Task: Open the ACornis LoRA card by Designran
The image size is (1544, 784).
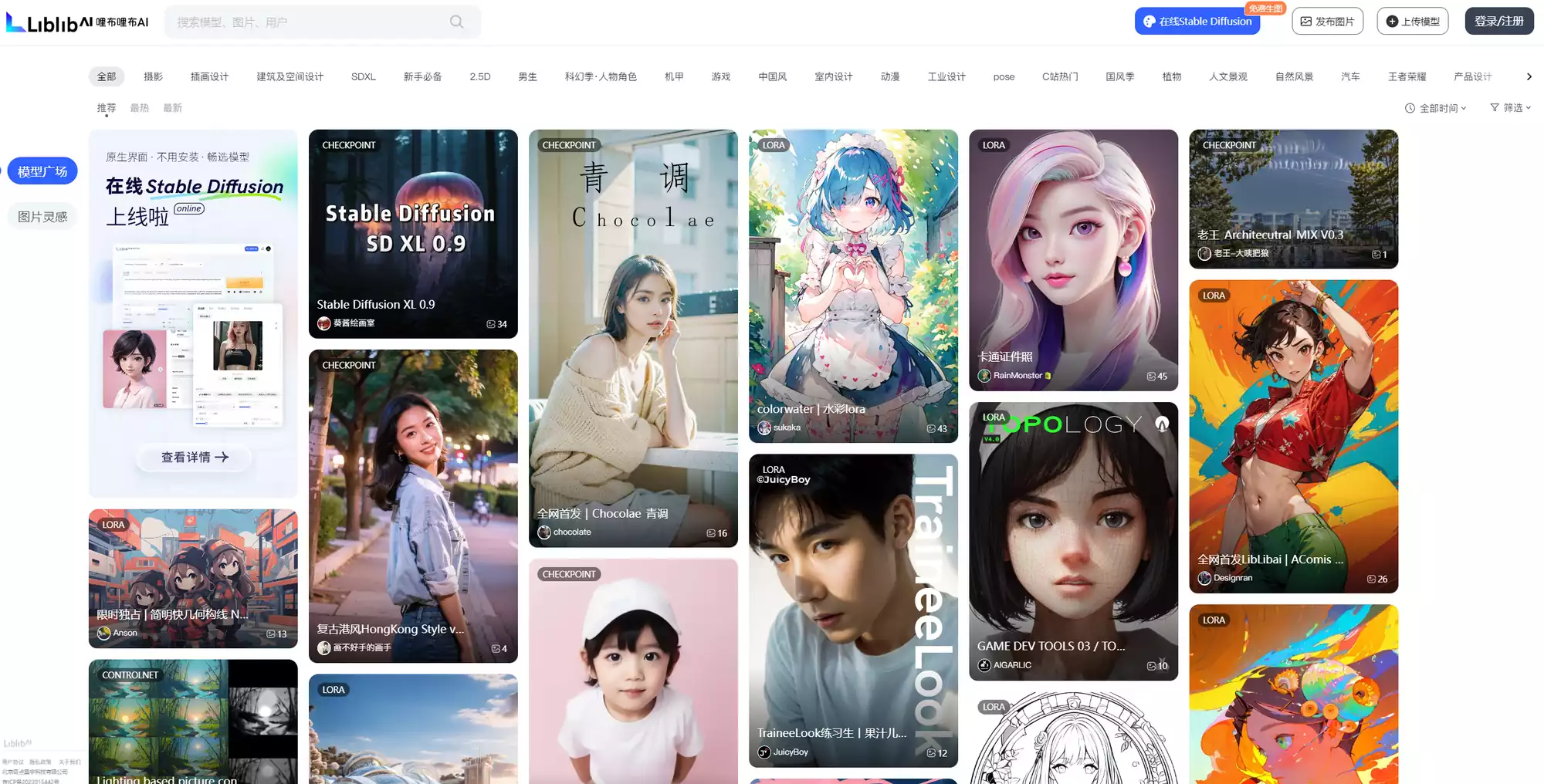Action: coord(1293,436)
